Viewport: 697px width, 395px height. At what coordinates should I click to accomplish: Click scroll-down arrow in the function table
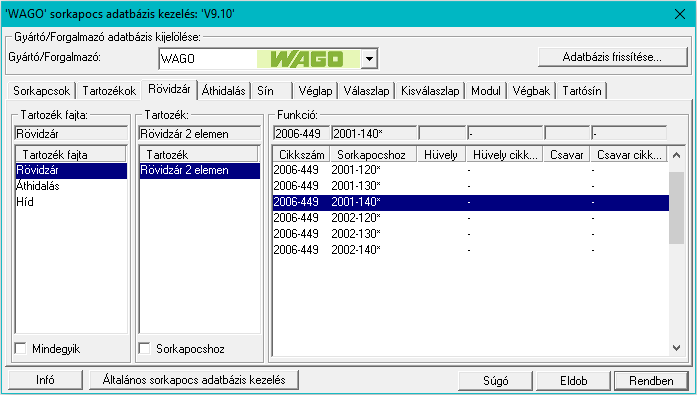coord(676,348)
